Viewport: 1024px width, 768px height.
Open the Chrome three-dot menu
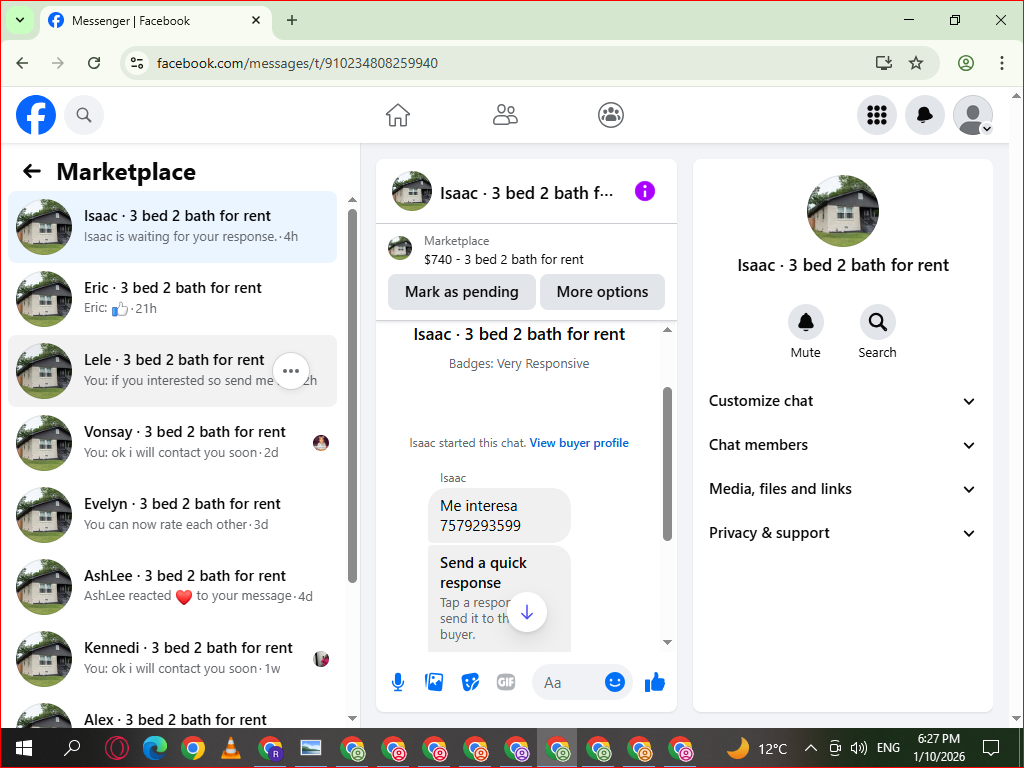tap(1002, 63)
